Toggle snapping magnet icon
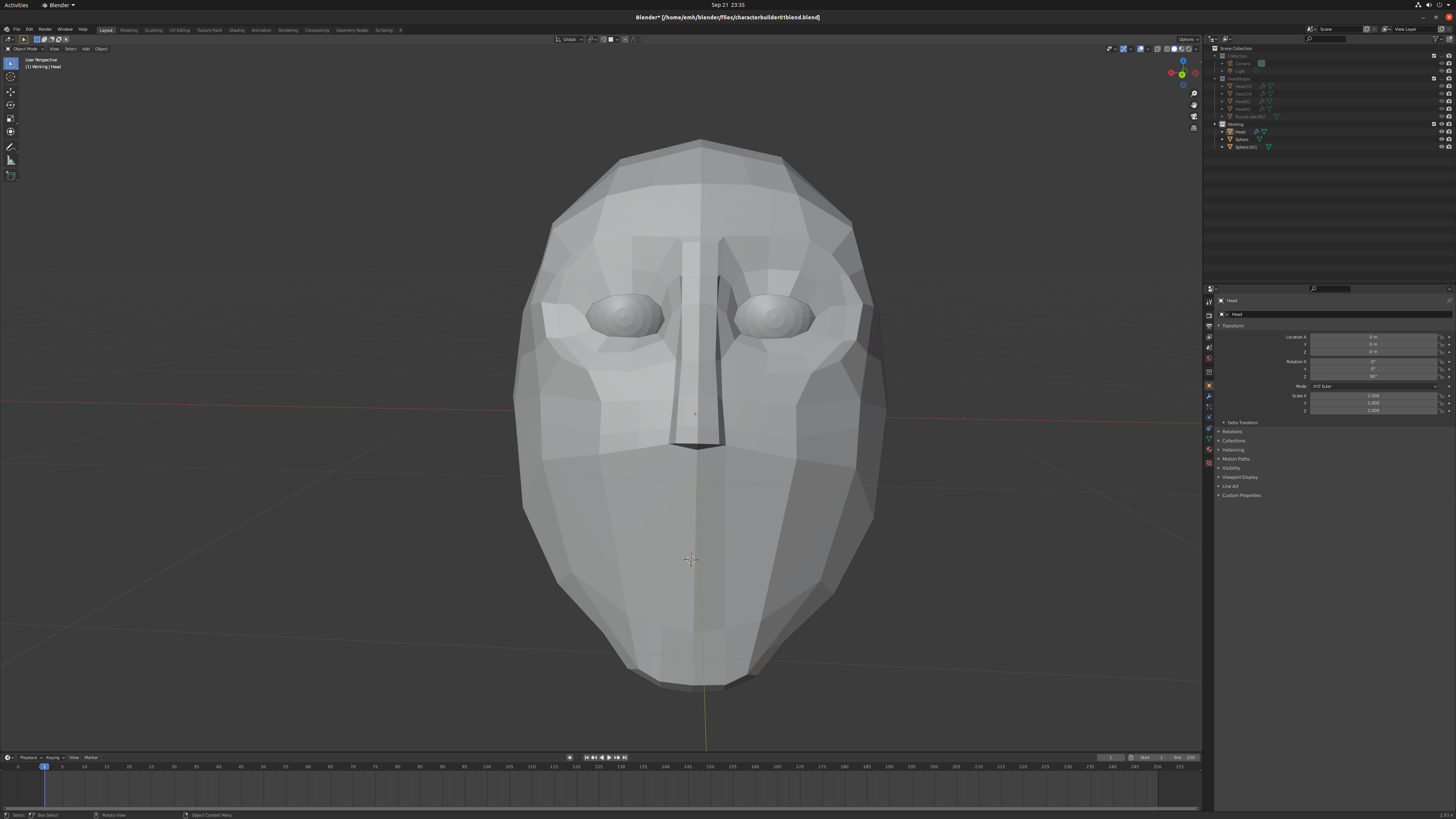Viewport: 1456px width, 819px height. 604,39
